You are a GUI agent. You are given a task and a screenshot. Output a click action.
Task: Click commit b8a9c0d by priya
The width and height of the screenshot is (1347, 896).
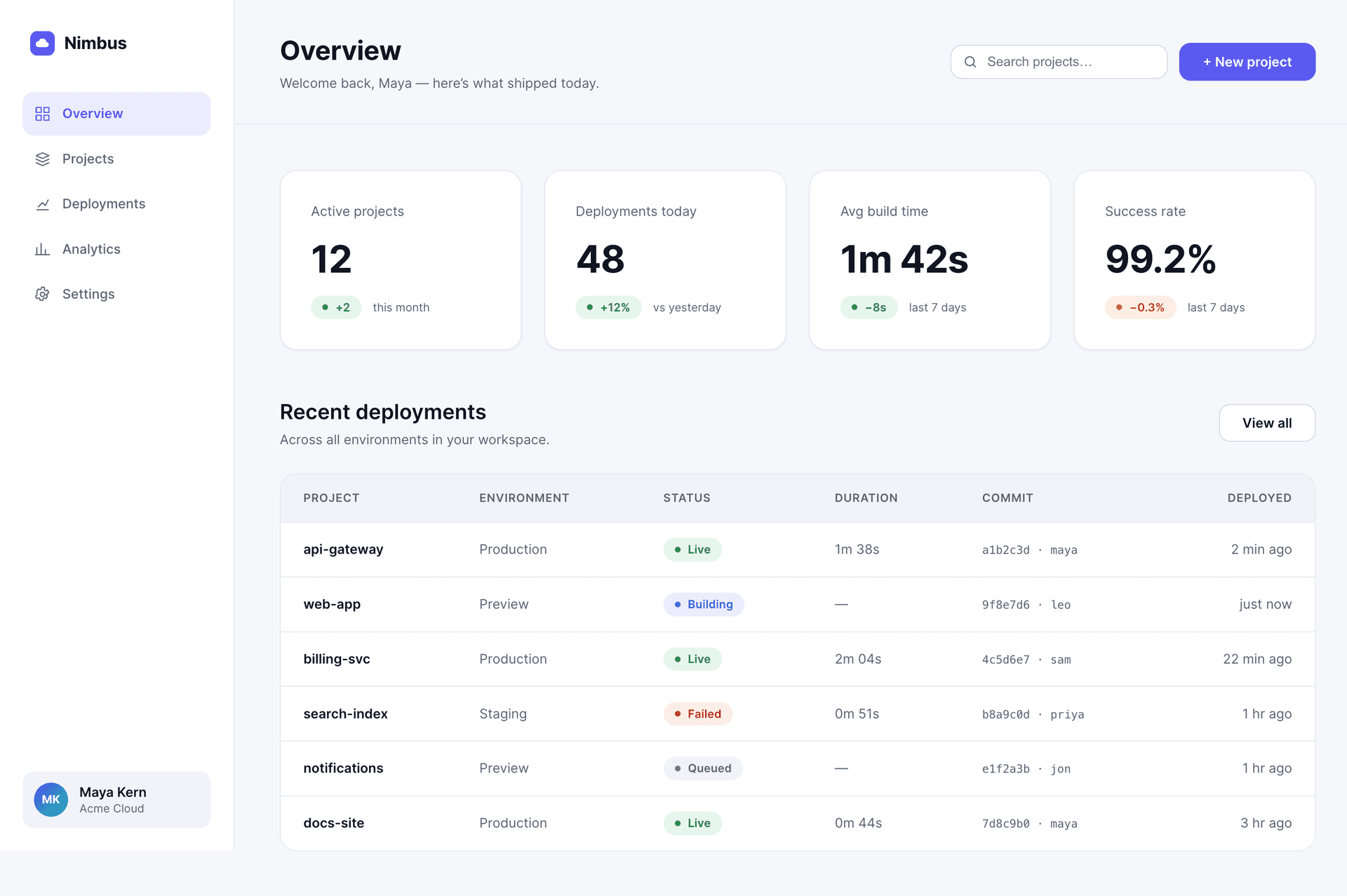pos(1033,715)
